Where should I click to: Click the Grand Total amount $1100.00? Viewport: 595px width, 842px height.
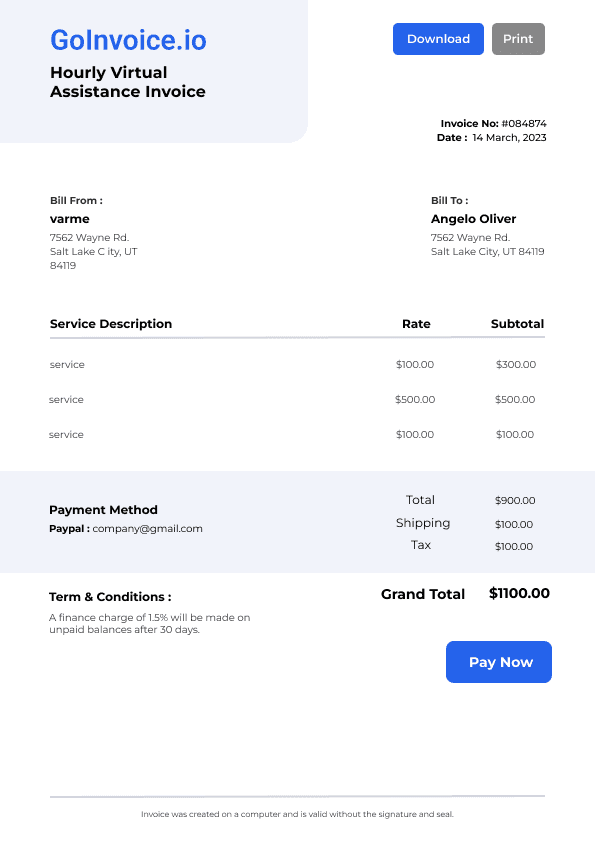coord(519,593)
